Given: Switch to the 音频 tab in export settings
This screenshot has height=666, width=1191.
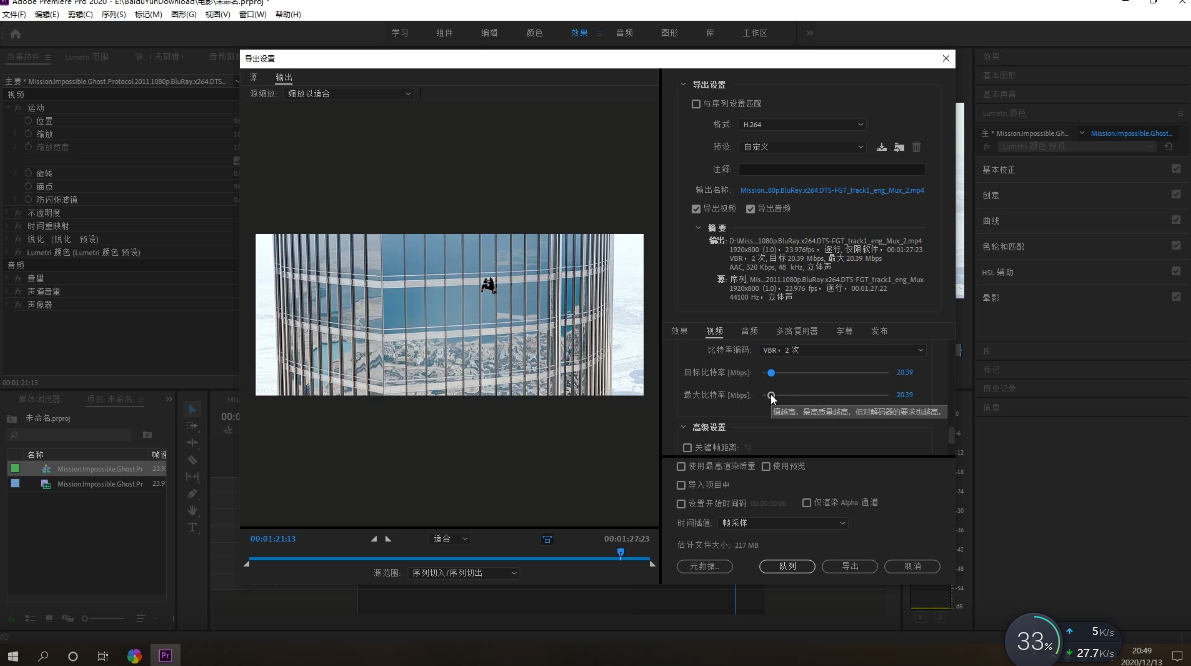Looking at the screenshot, I should (749, 331).
